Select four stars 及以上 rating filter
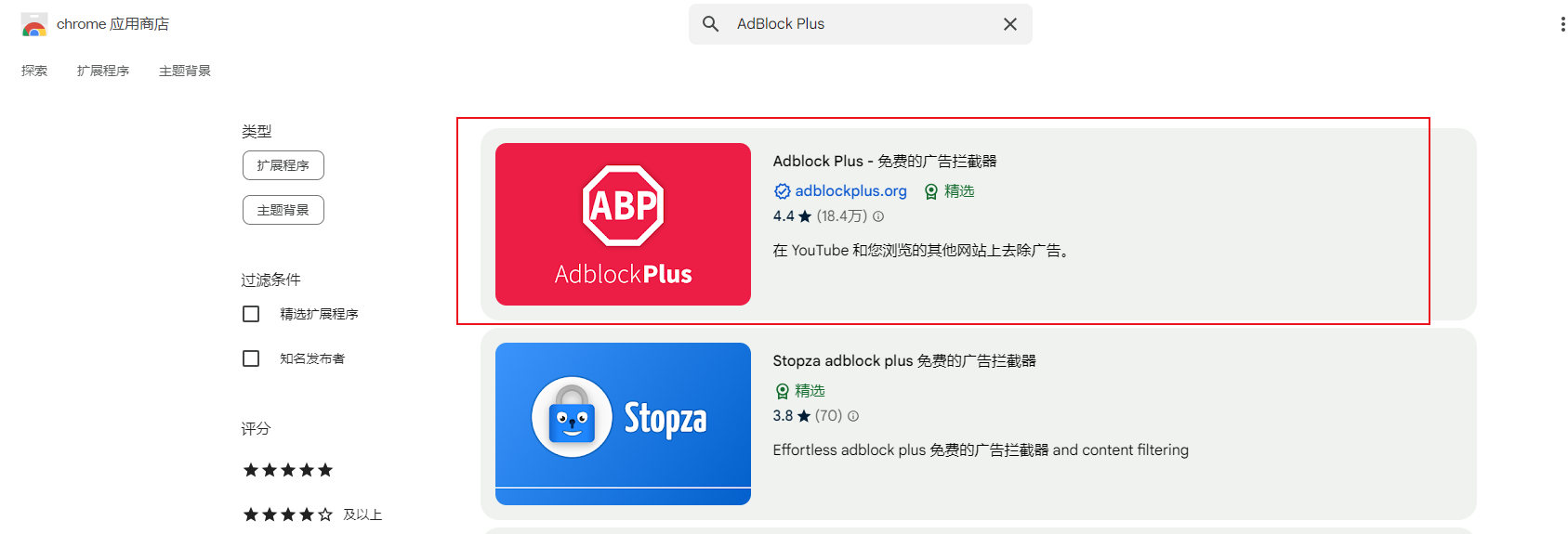The width and height of the screenshot is (1568, 534). pyautogui.click(x=312, y=514)
